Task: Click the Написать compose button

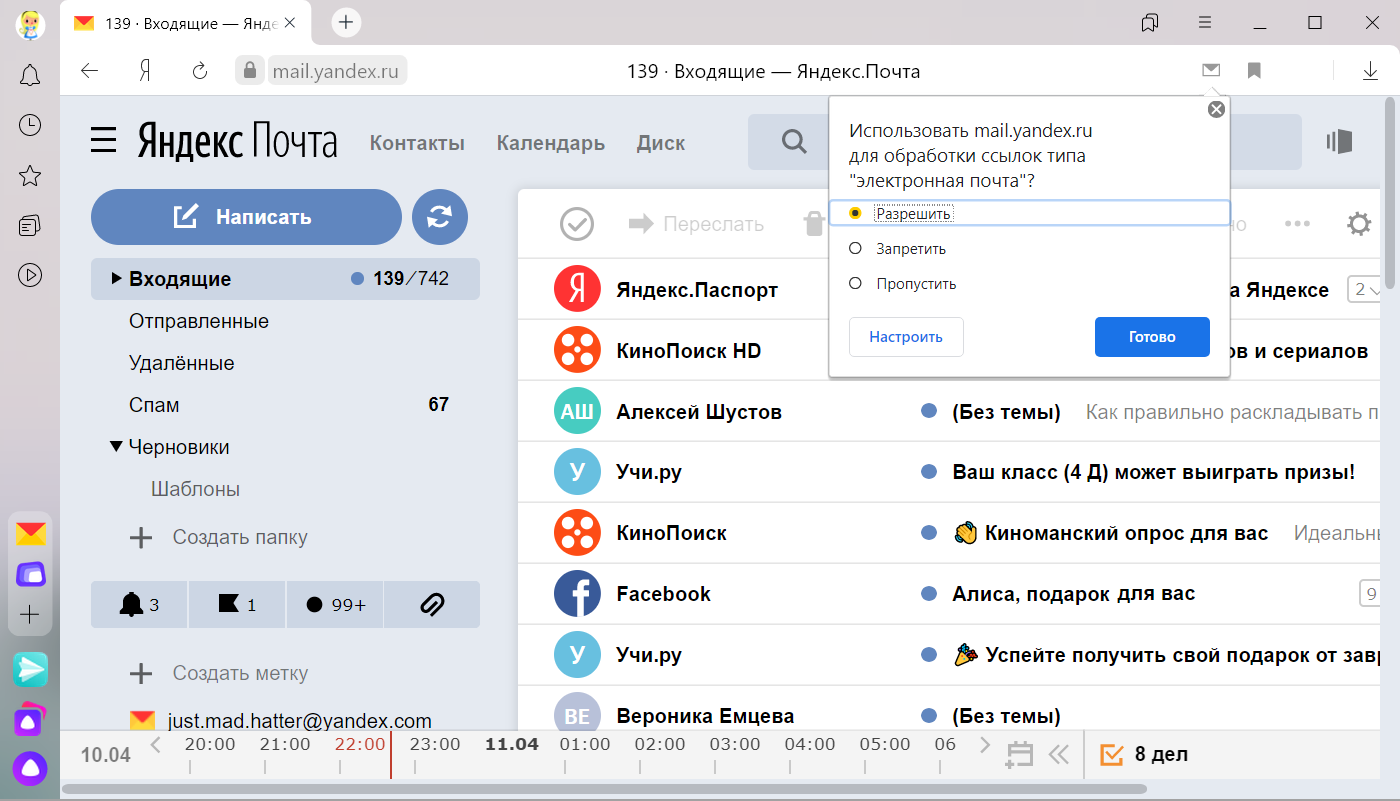Action: pyautogui.click(x=246, y=217)
